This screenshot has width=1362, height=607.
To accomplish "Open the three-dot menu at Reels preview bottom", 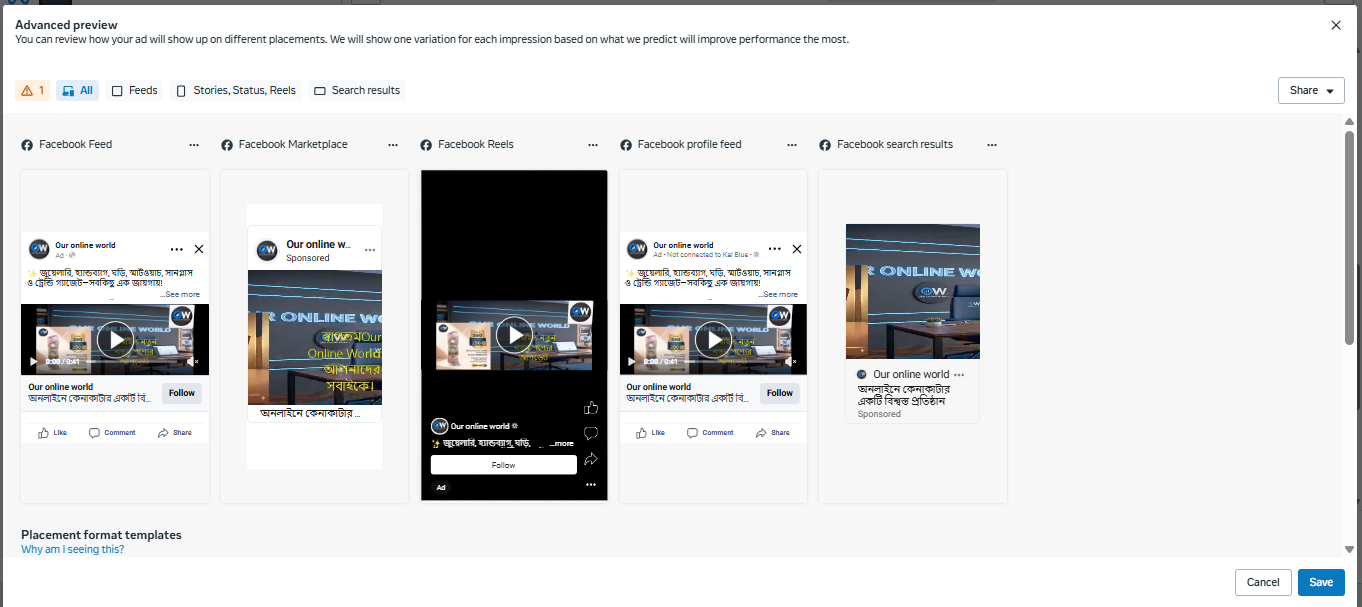I will pos(591,485).
